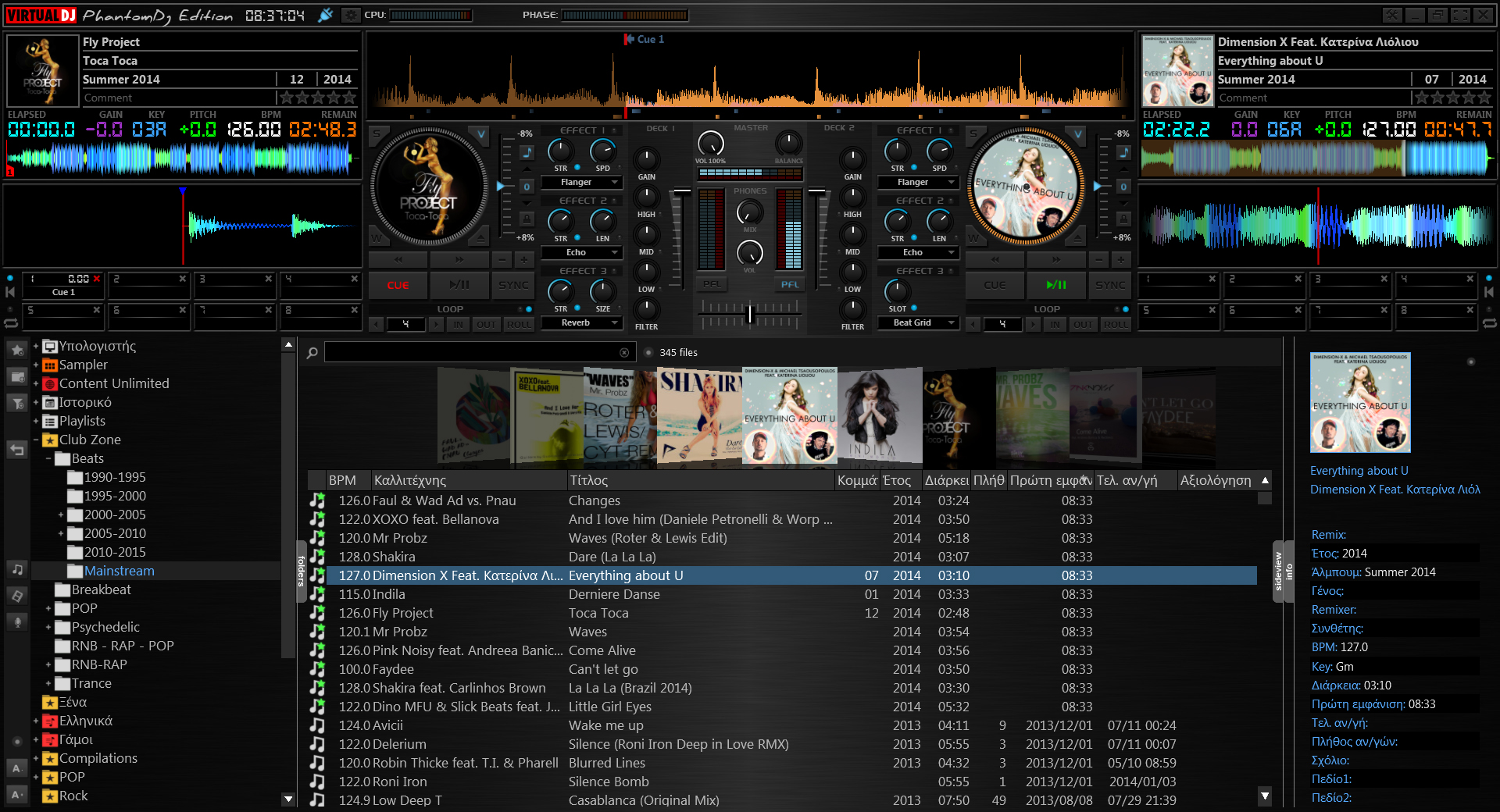Toggle deck 2 Beat Grid SLOT light
The width and height of the screenshot is (1500, 812).
click(914, 308)
